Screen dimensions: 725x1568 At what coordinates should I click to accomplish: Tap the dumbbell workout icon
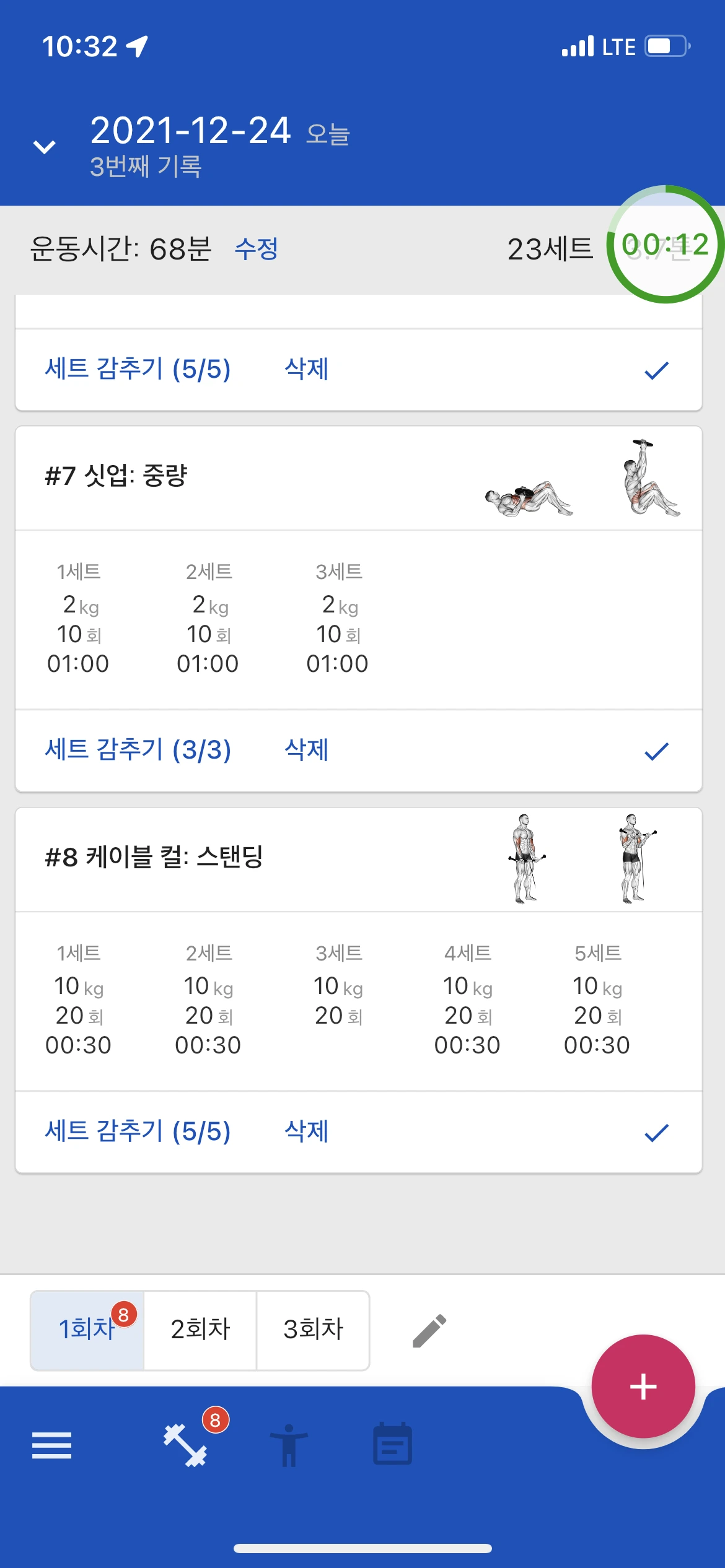tap(185, 1445)
